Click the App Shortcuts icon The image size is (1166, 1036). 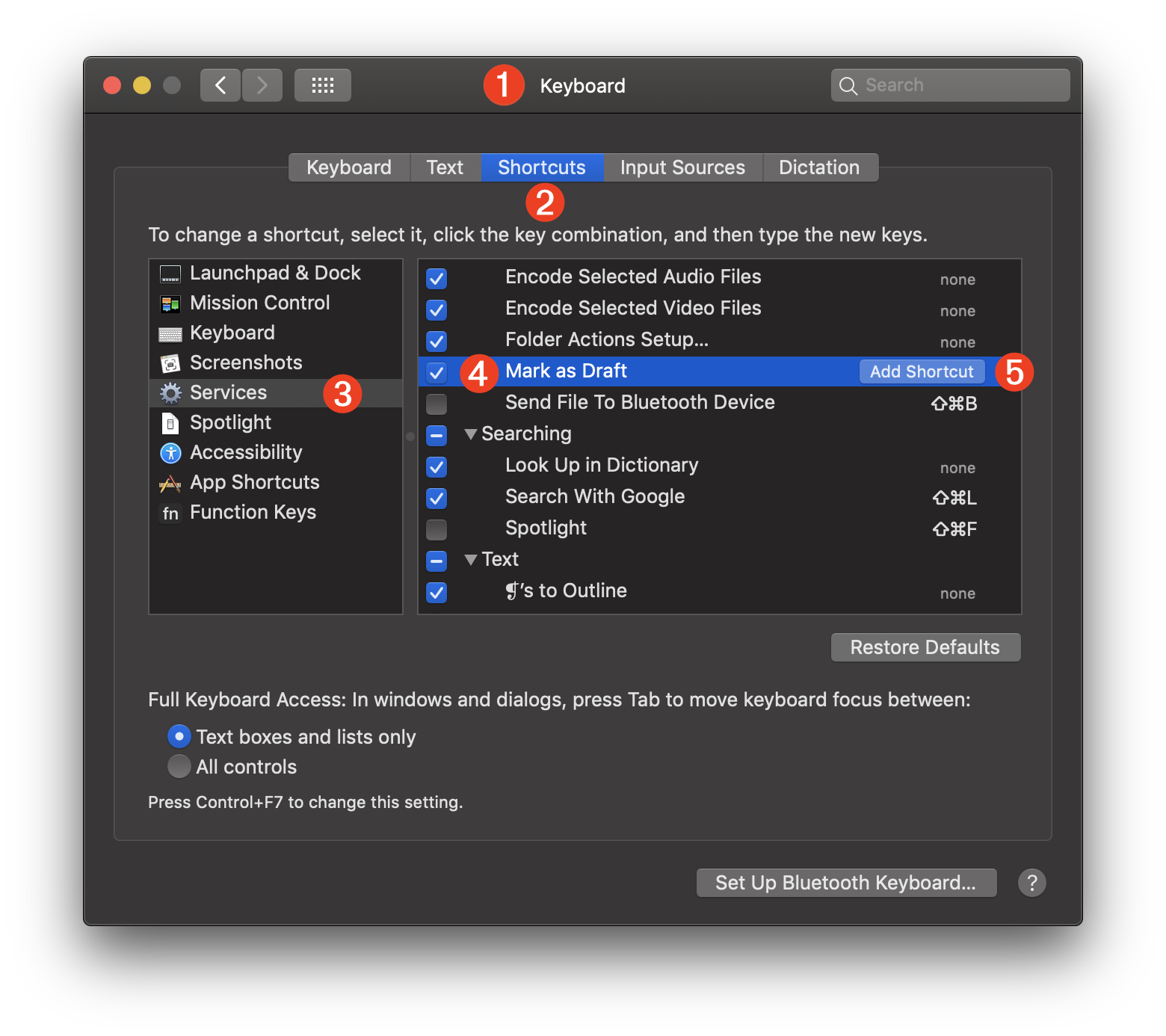pos(170,482)
